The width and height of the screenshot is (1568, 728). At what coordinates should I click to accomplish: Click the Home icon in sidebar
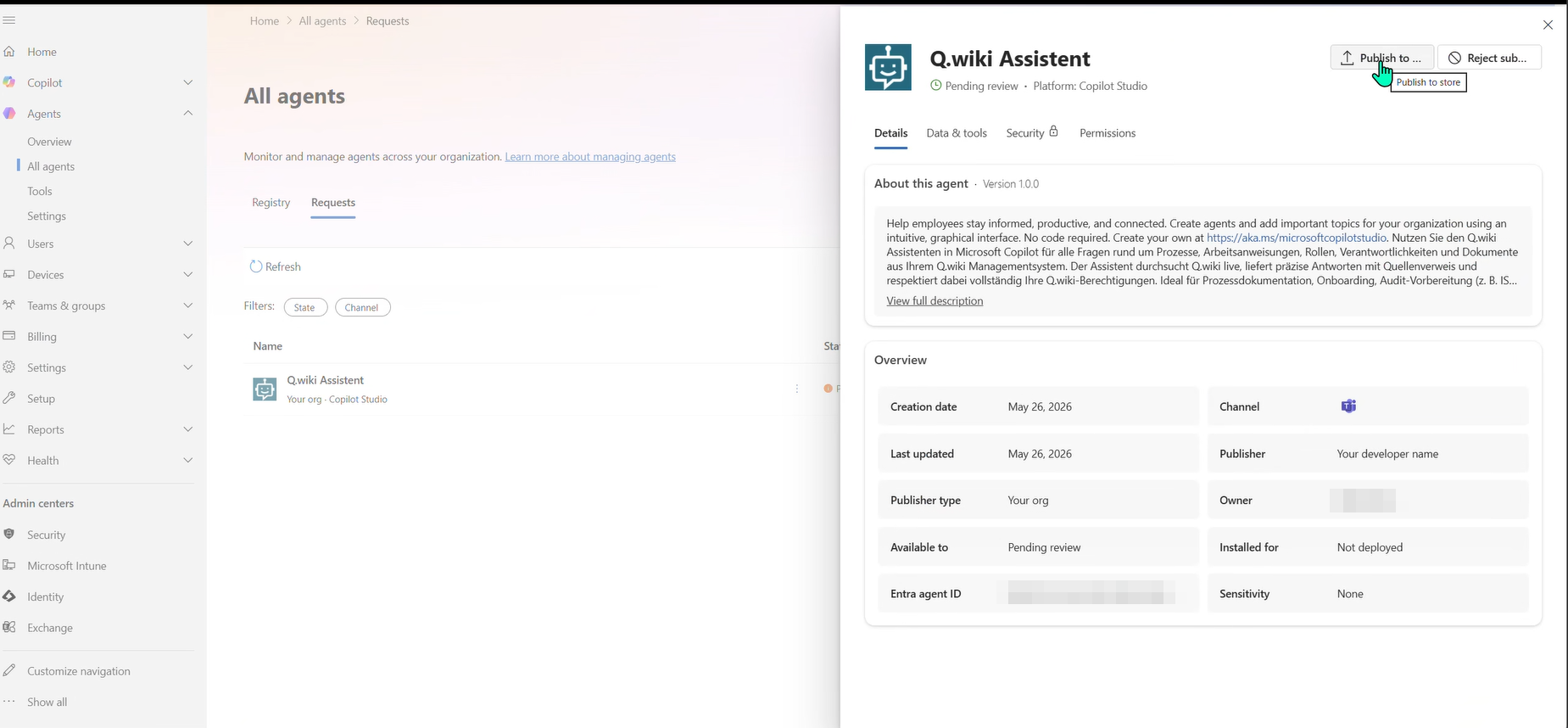pyautogui.click(x=9, y=52)
